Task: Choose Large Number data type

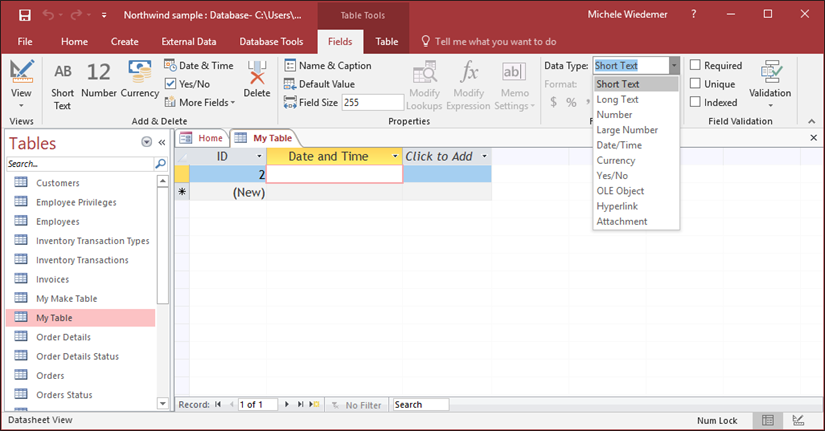Action: [636, 129]
